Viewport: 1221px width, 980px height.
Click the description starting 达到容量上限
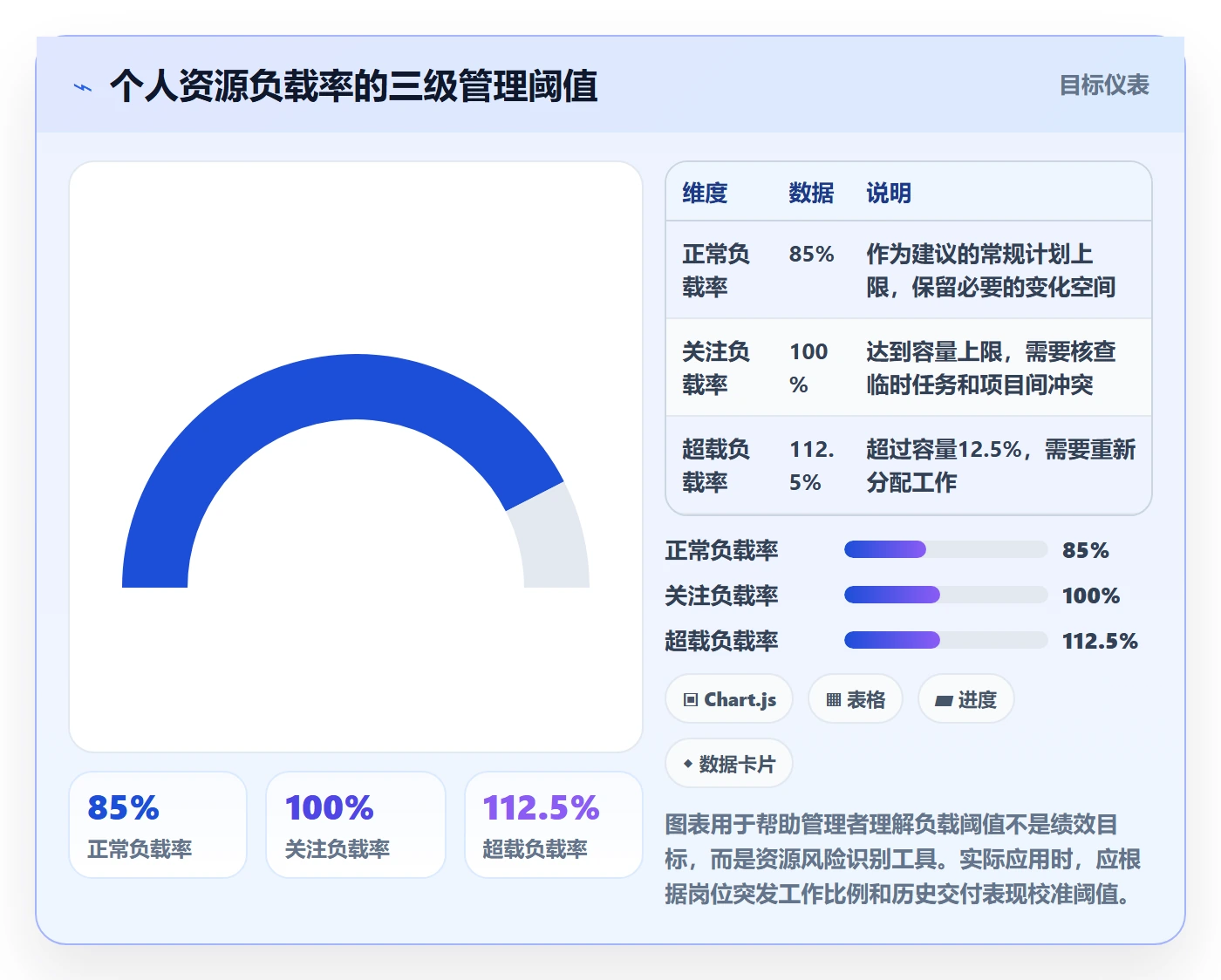(991, 368)
